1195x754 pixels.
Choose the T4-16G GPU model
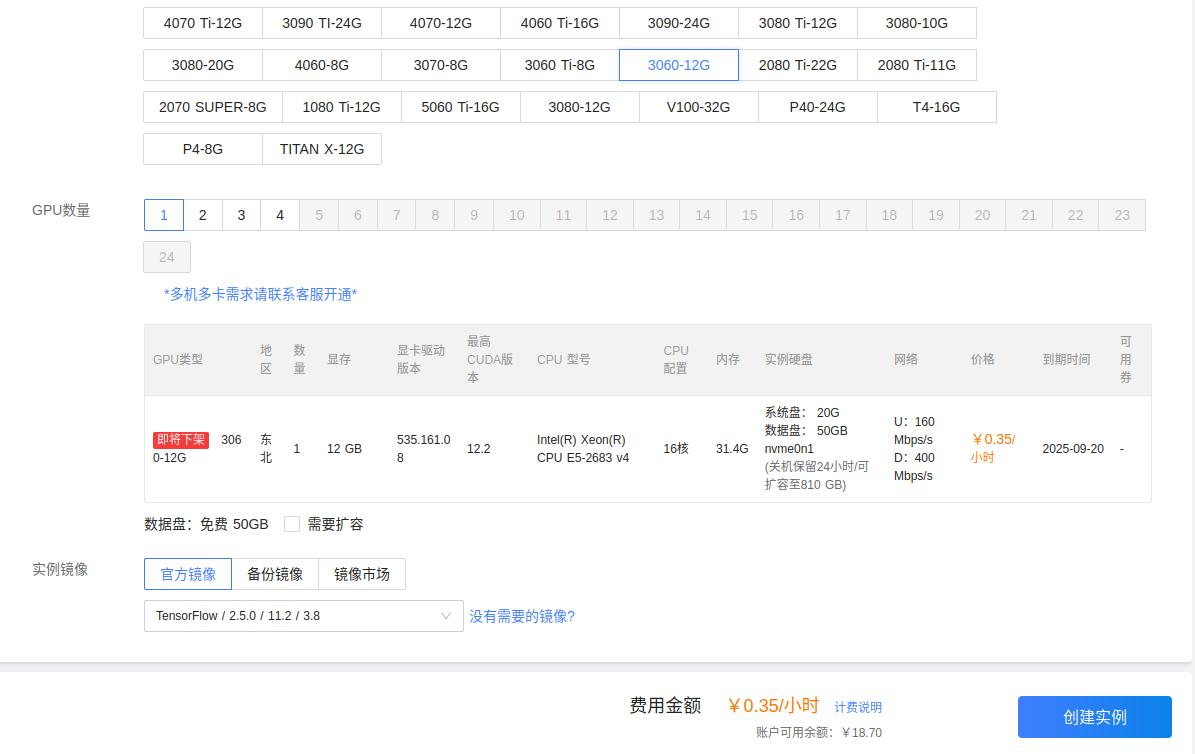[937, 107]
